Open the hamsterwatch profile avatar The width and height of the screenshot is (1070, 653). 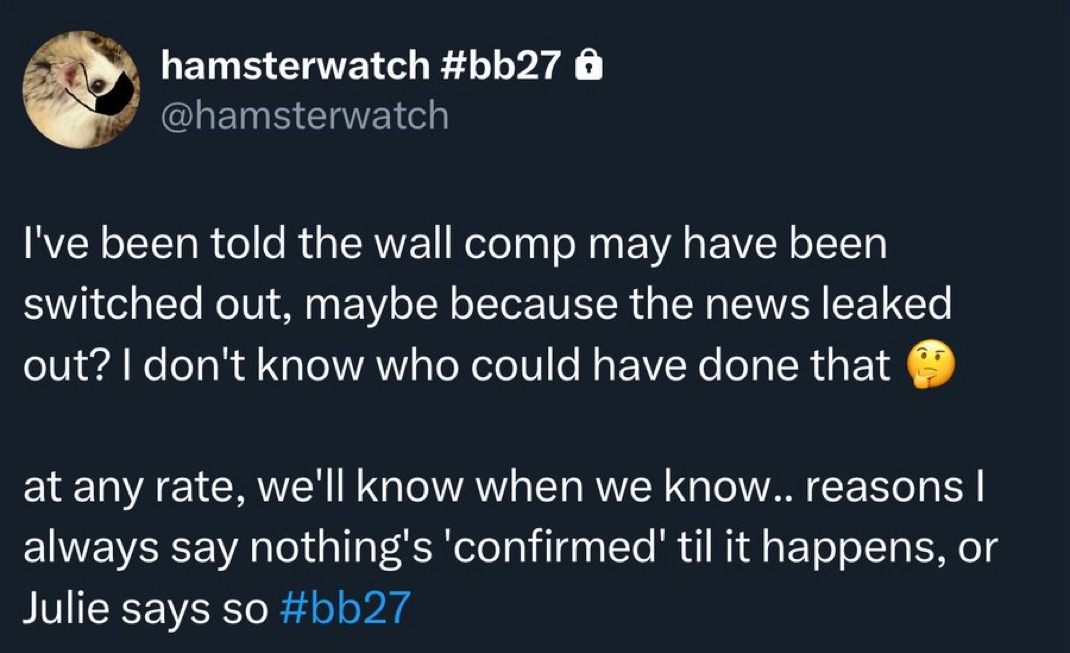pyautogui.click(x=81, y=89)
